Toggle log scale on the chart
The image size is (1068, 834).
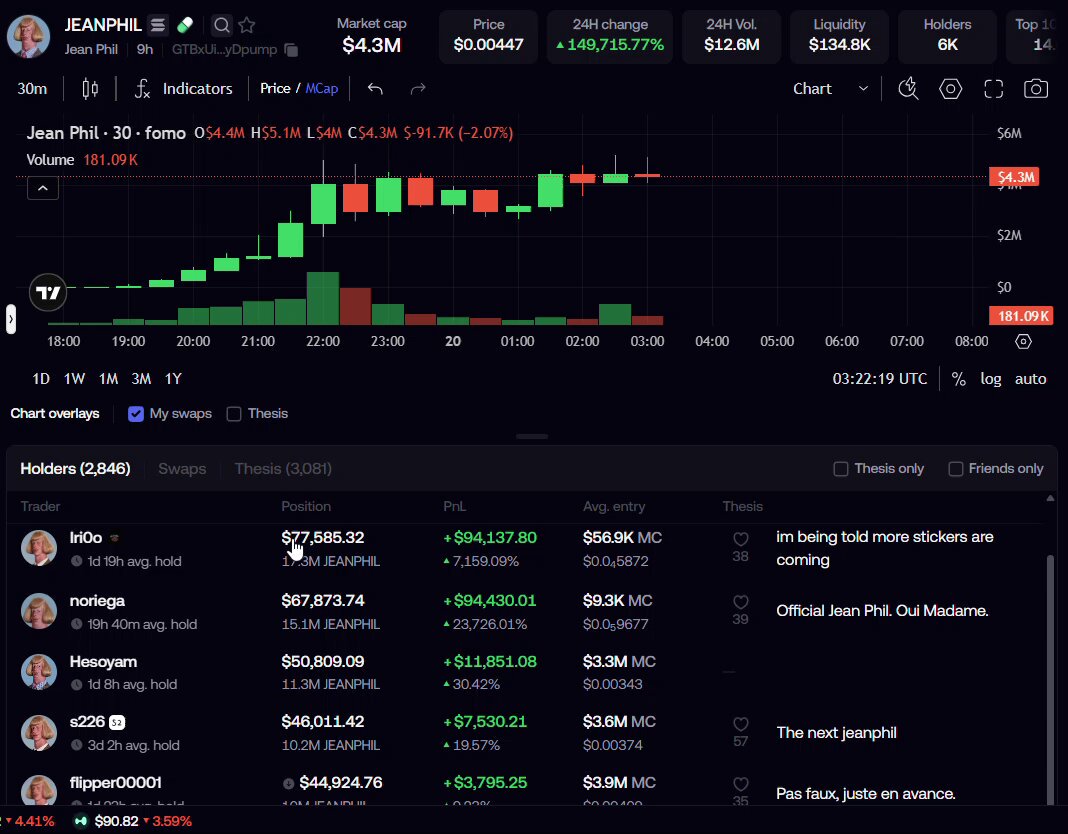pos(990,379)
